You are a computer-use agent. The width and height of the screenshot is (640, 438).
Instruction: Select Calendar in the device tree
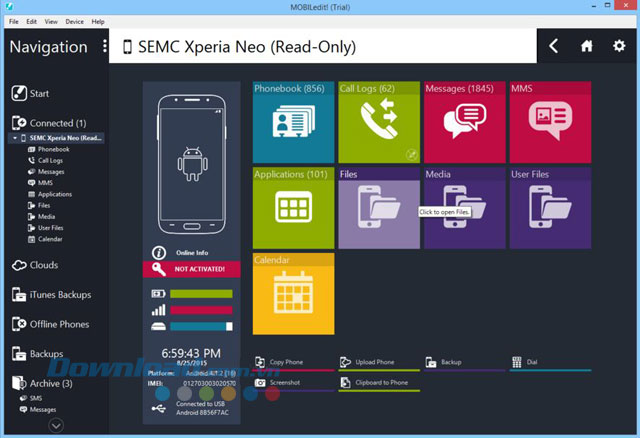tap(45, 239)
